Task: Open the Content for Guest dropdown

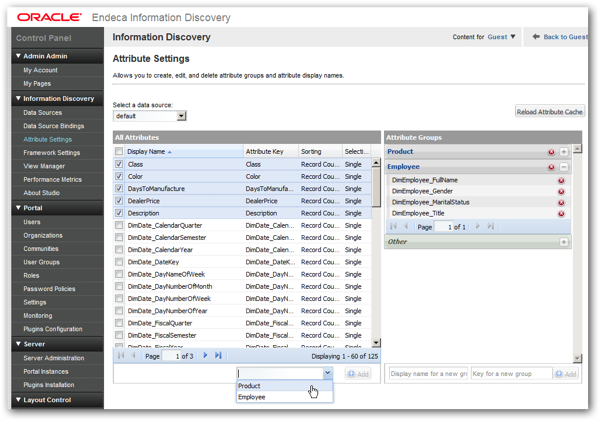Action: tap(513, 37)
